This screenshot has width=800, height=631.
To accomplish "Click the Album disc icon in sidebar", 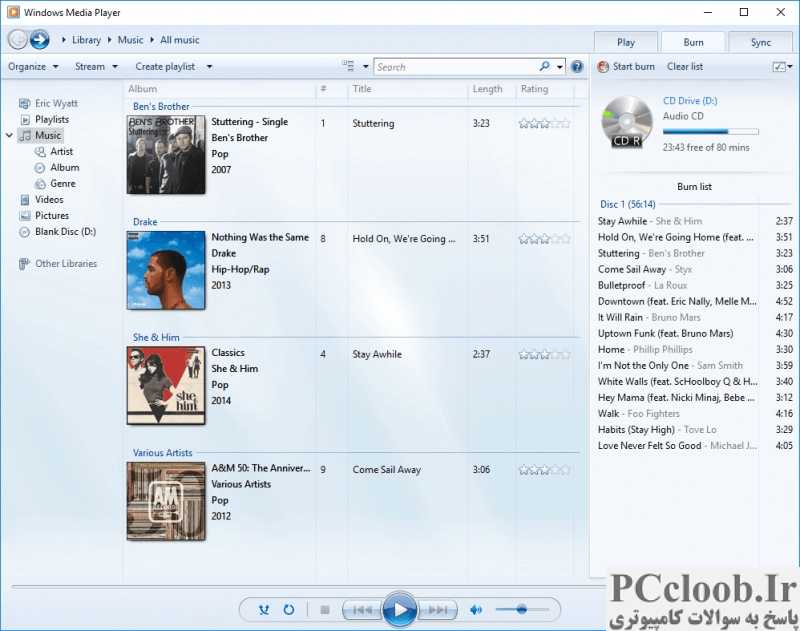I will pos(40,168).
